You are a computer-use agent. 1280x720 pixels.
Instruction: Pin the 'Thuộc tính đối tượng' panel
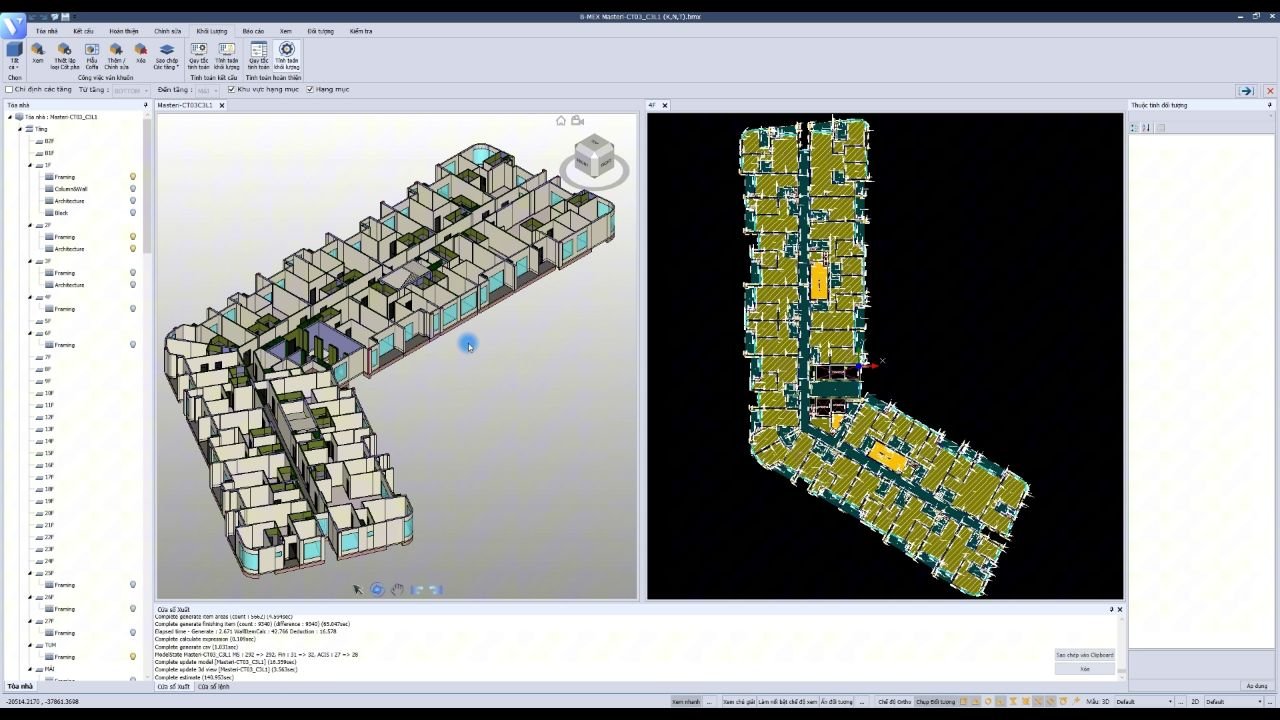tap(1270, 105)
